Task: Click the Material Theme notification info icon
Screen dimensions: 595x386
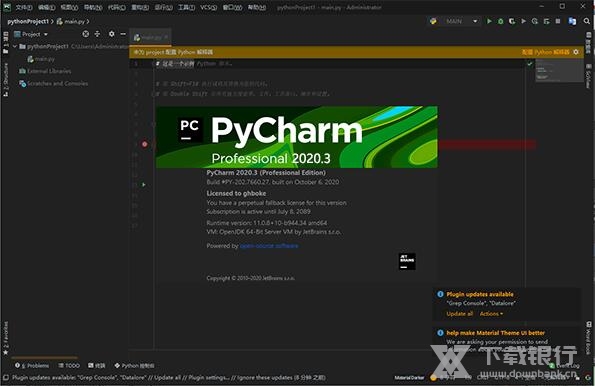Action: [440, 333]
